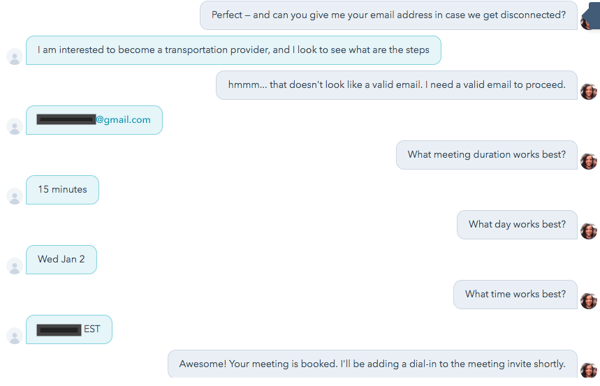Click visitor avatar beside transportation provider message
Image resolution: width=600 pixels, height=386 pixels.
[x=15, y=57]
